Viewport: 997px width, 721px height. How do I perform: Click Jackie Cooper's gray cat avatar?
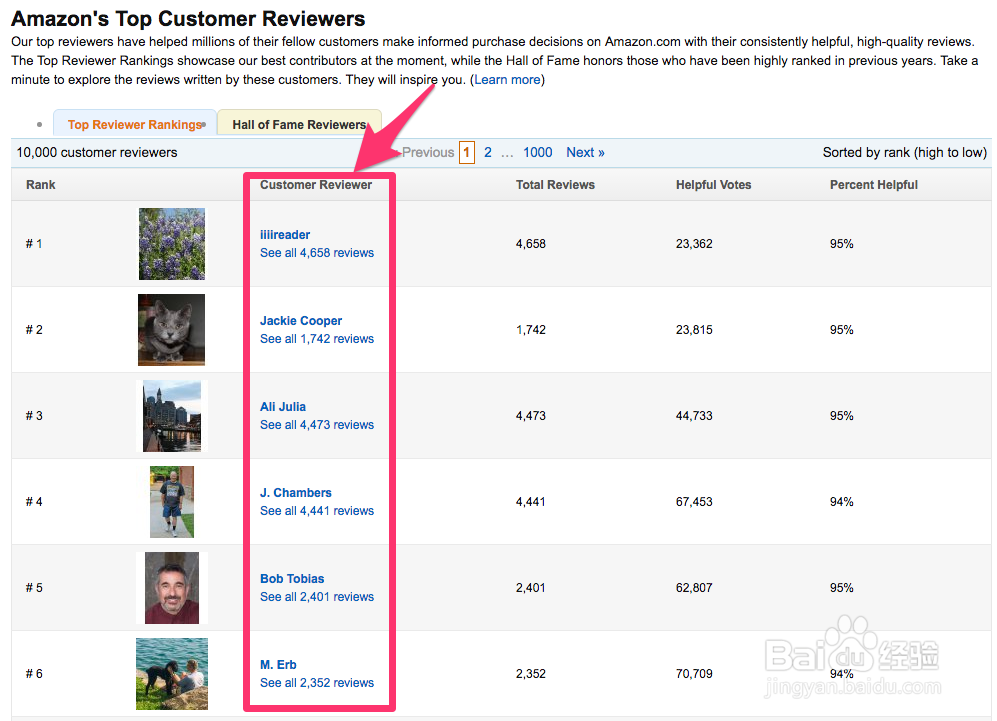172,330
